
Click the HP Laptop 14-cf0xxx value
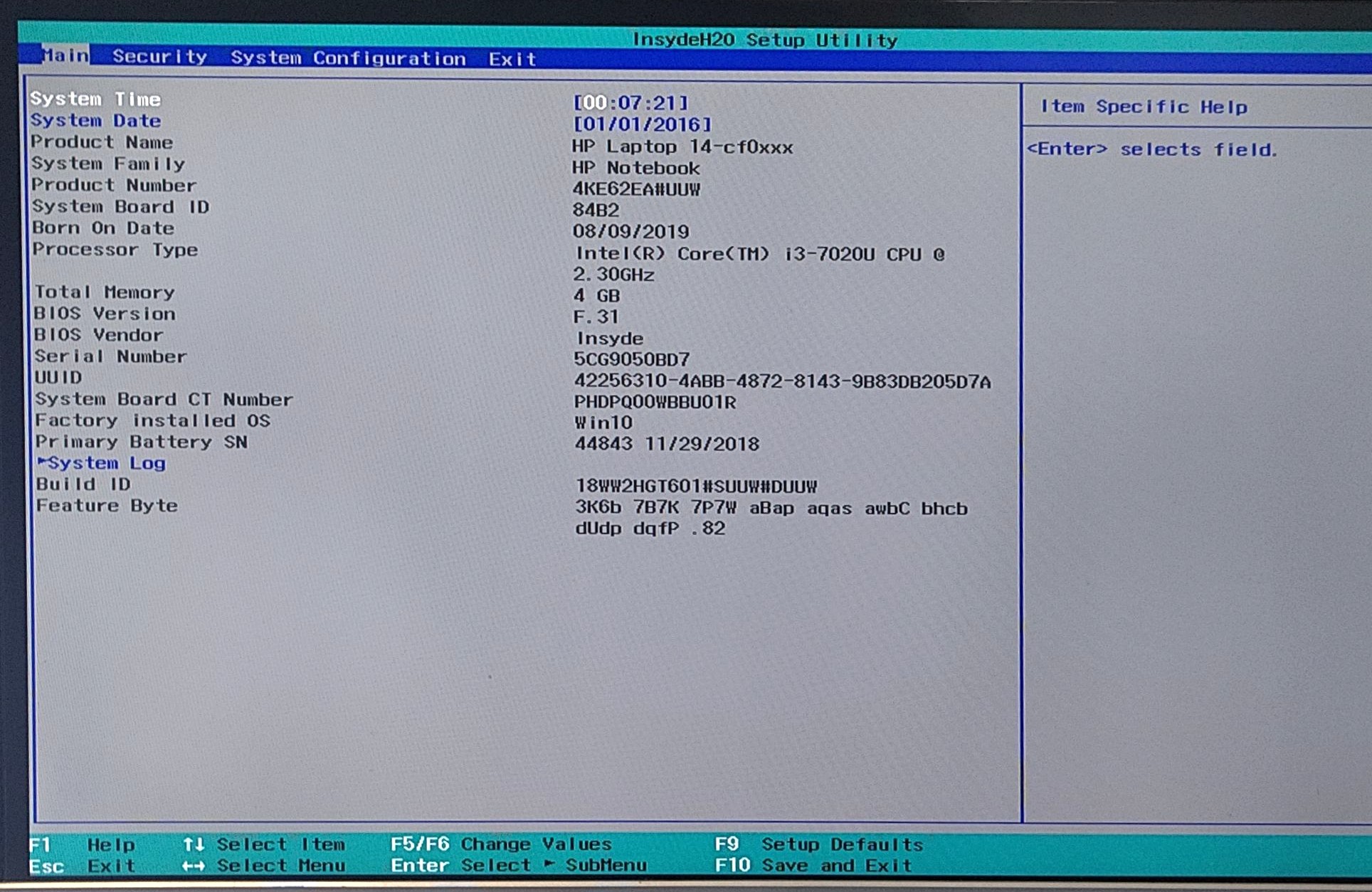click(x=682, y=147)
